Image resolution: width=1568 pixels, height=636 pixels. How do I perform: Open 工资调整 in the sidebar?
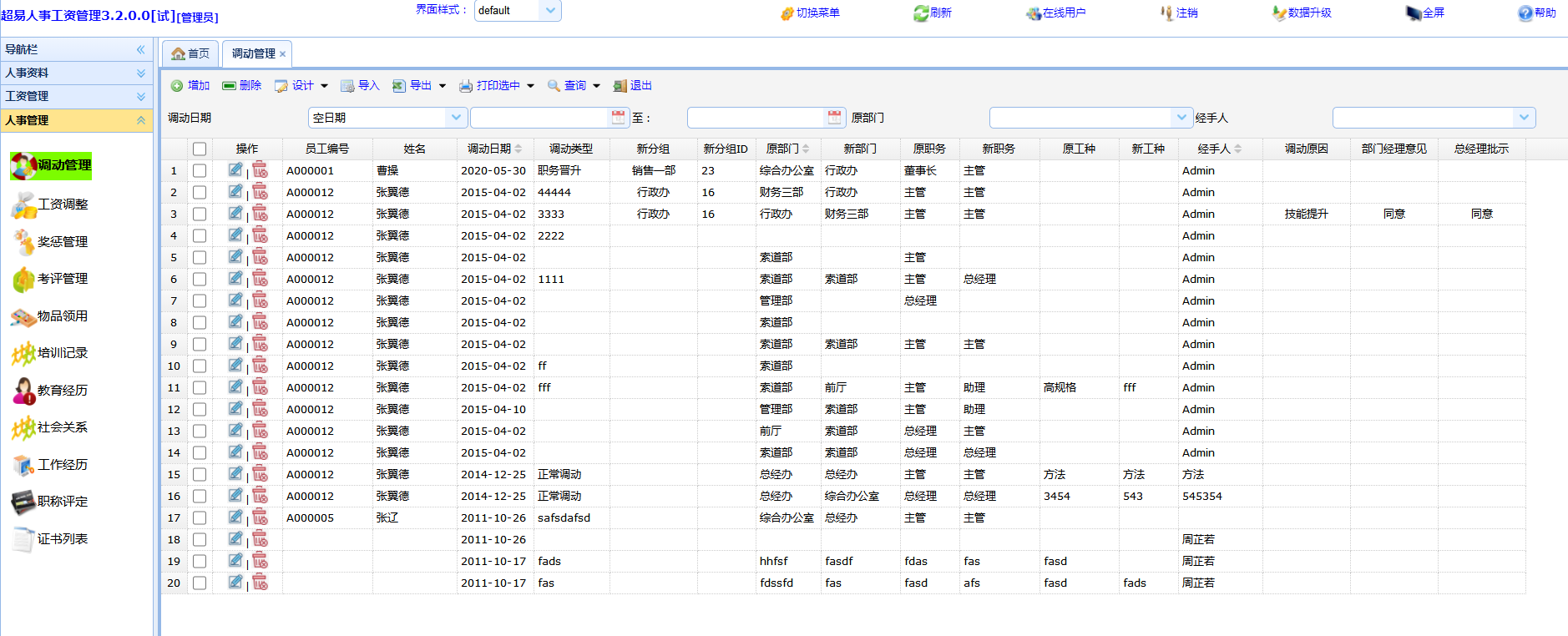tap(50, 204)
